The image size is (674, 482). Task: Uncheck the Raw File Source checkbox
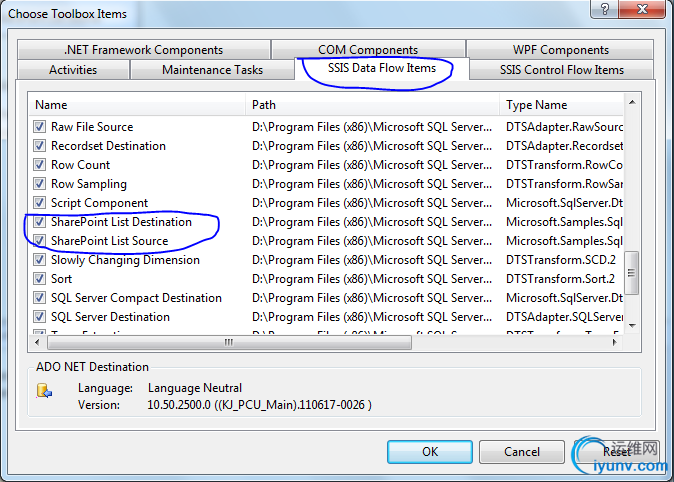click(40, 127)
